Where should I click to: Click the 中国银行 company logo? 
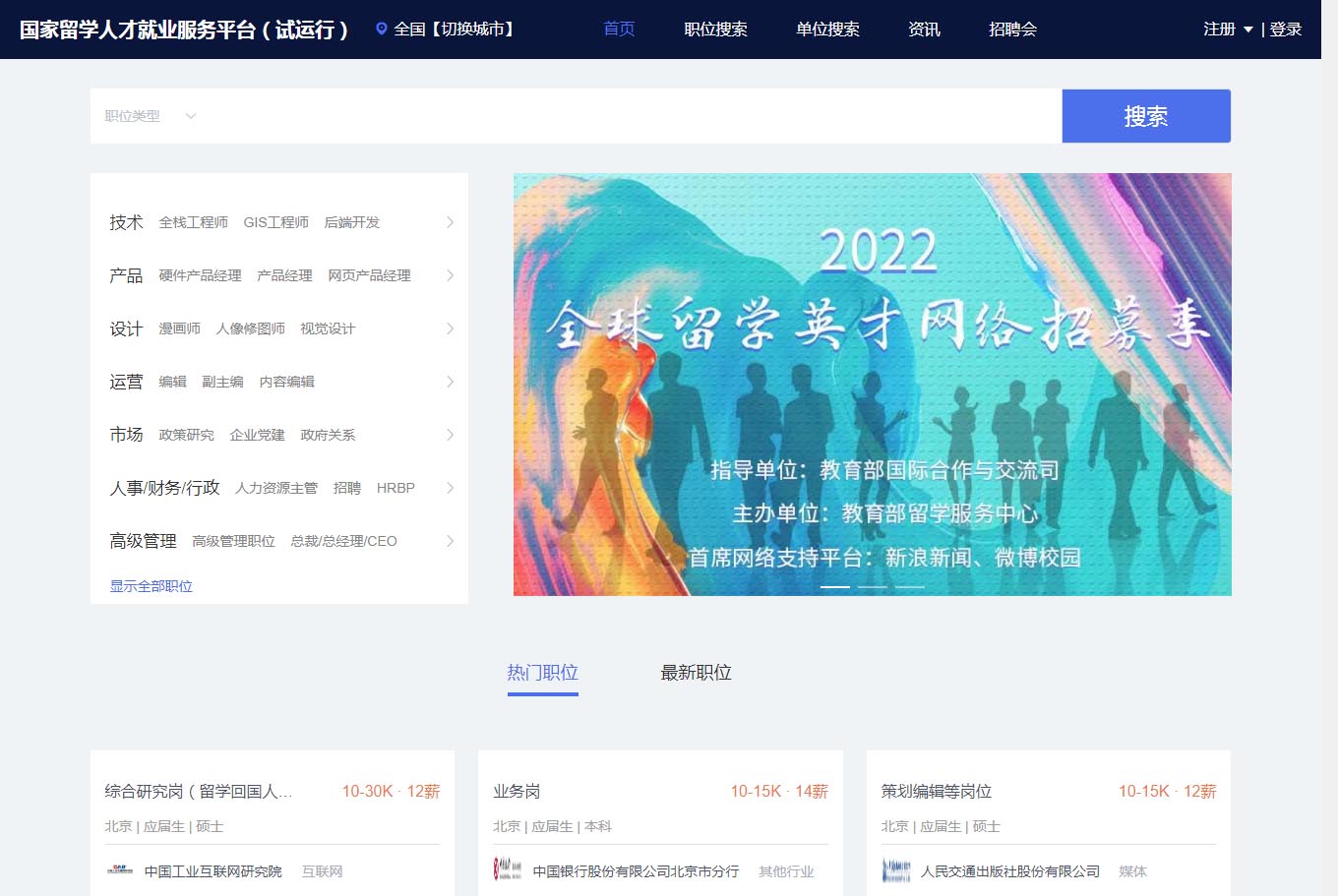click(x=508, y=870)
